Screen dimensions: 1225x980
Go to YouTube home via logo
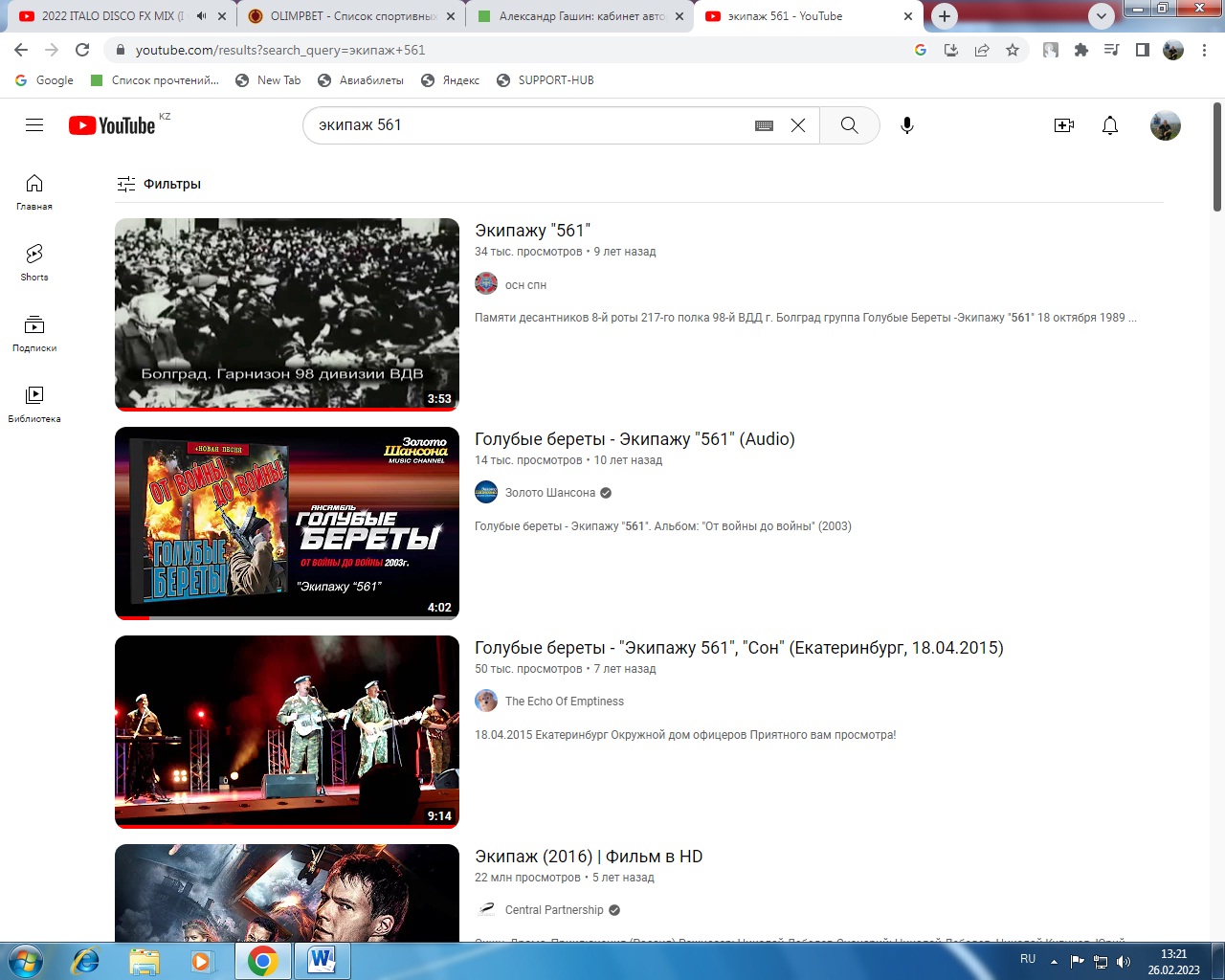pos(112,125)
